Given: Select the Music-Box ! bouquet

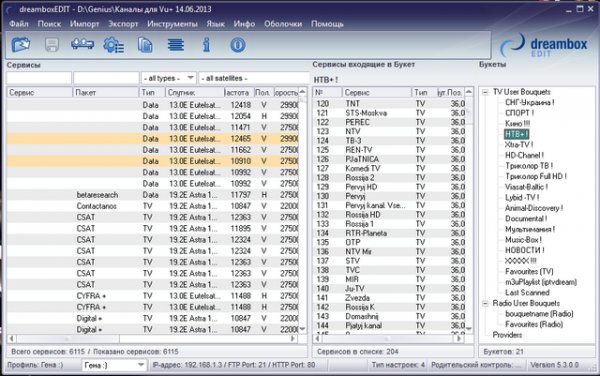Looking at the screenshot, I should click(x=523, y=240).
